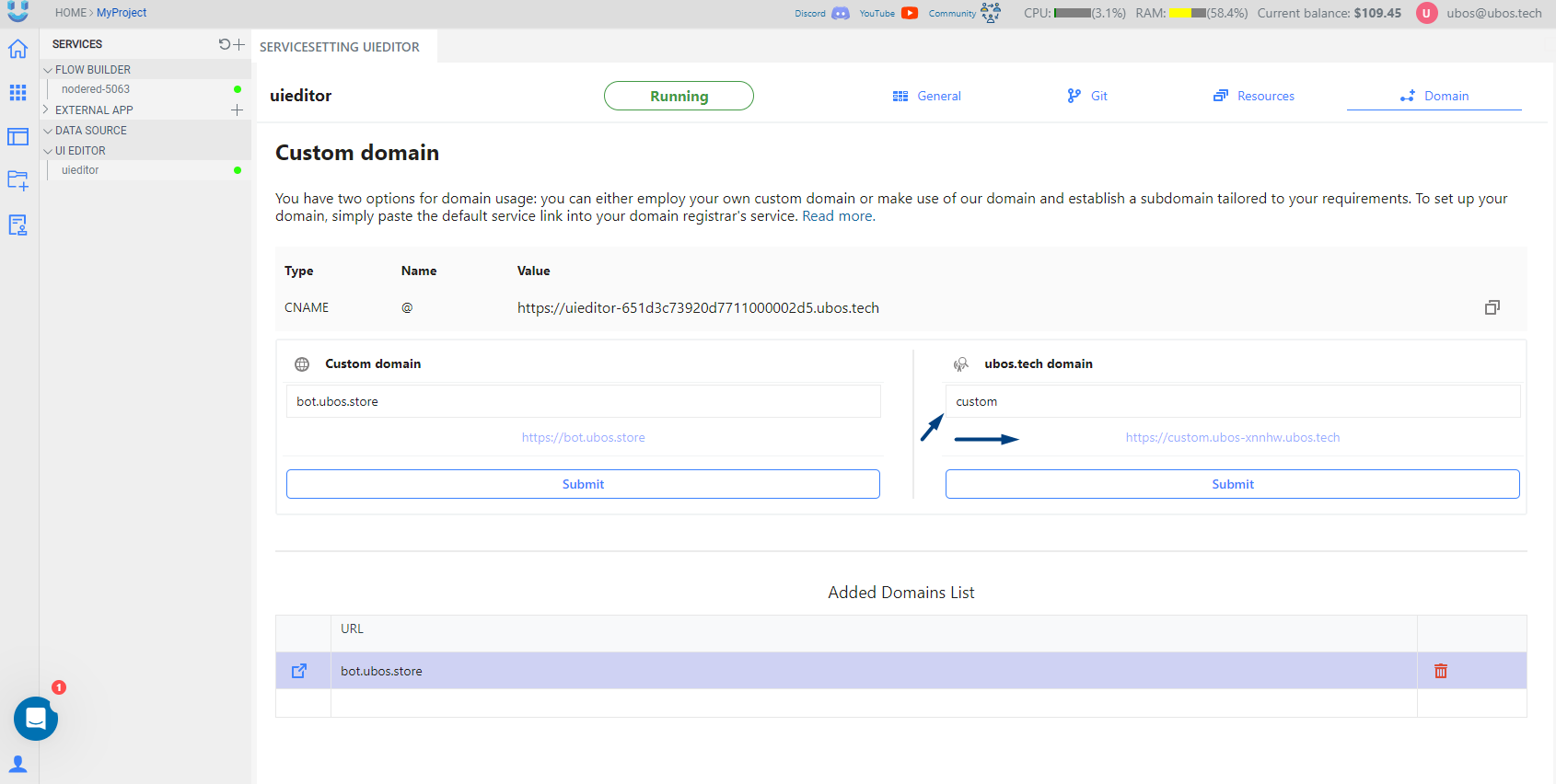Open the home icon in left sidebar
The width and height of the screenshot is (1556, 784).
(x=17, y=49)
